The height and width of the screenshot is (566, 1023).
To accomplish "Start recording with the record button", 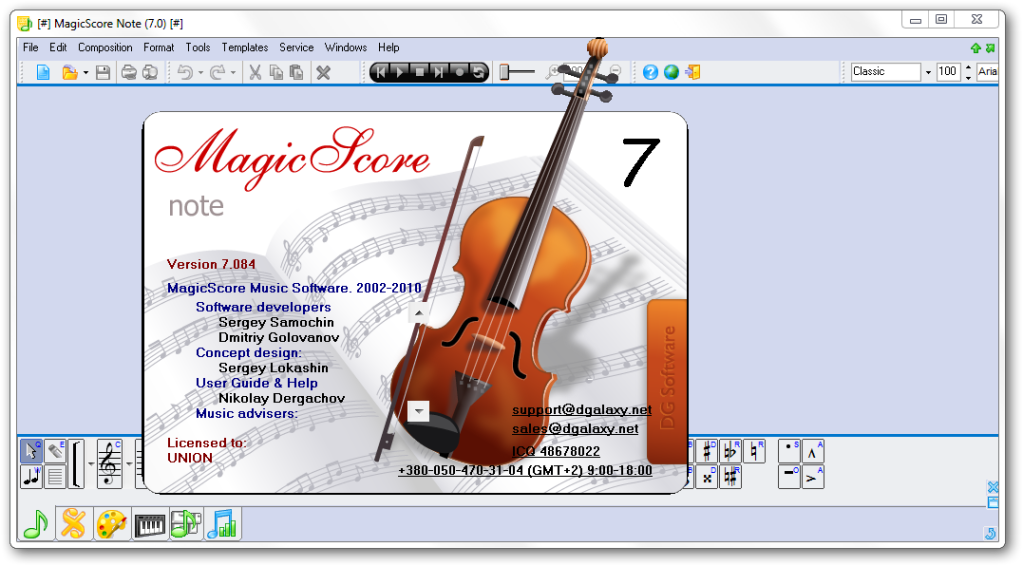I will [459, 72].
